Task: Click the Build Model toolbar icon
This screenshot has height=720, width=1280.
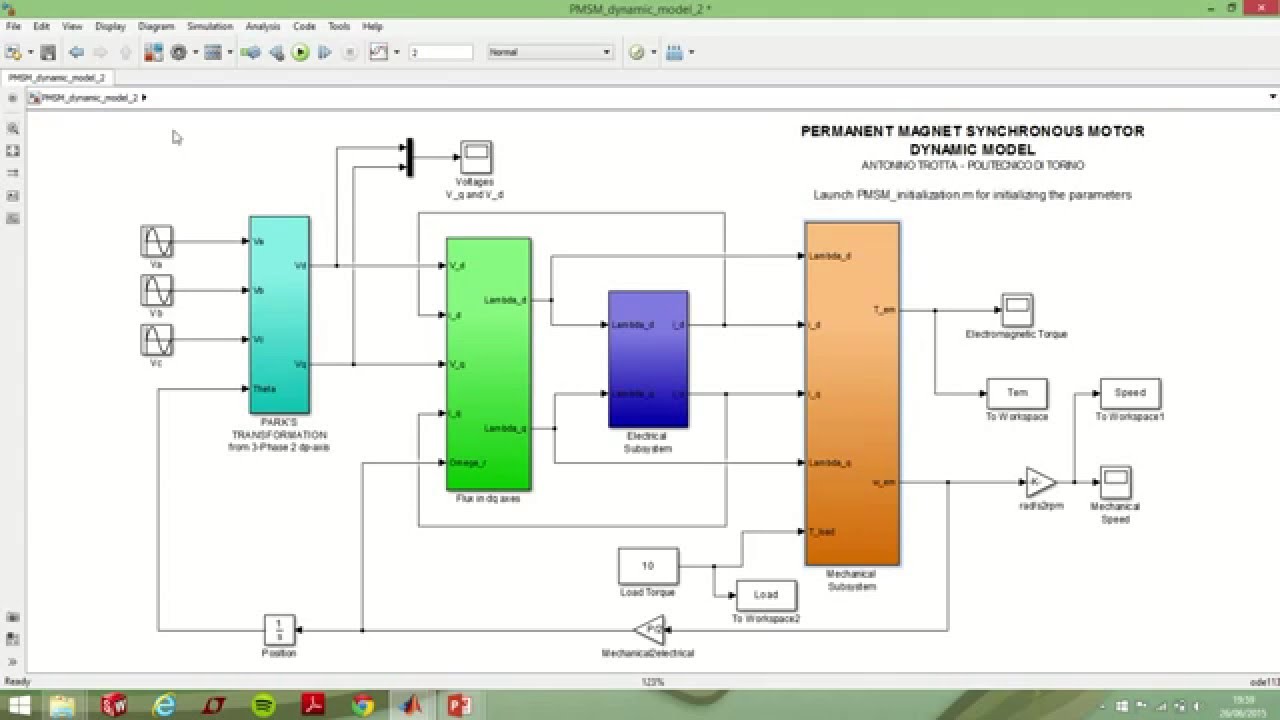Action: pos(675,52)
